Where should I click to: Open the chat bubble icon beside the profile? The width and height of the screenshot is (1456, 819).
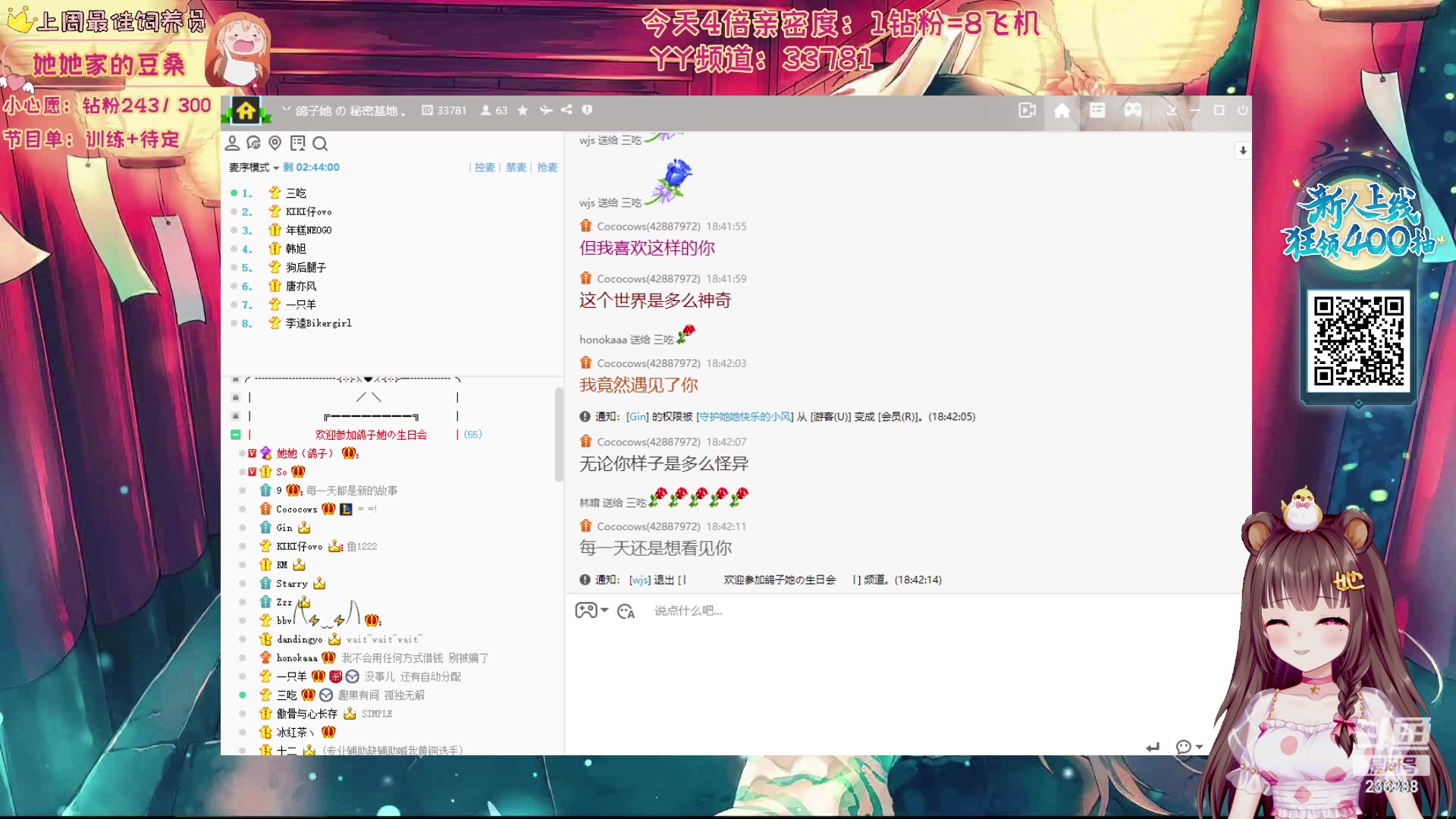click(254, 143)
